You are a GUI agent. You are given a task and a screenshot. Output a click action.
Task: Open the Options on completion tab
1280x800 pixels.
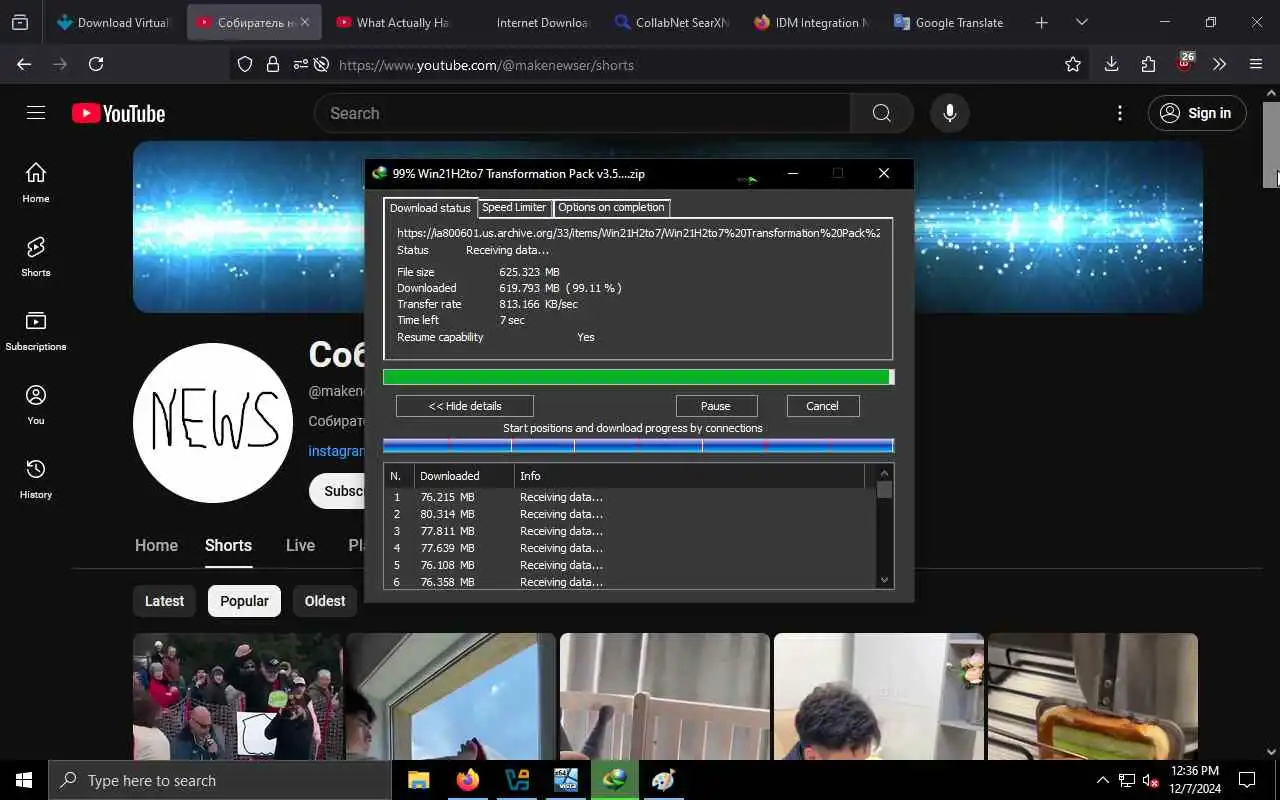[611, 207]
